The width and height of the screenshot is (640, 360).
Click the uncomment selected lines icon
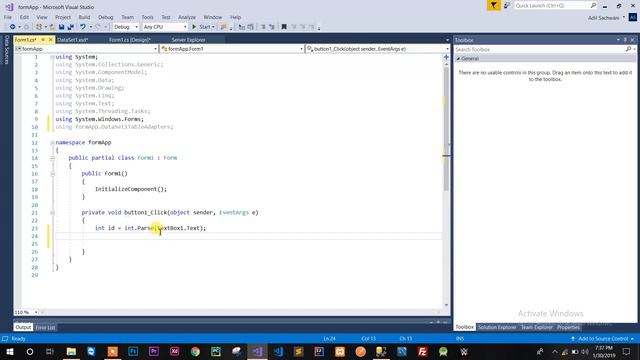coord(251,27)
